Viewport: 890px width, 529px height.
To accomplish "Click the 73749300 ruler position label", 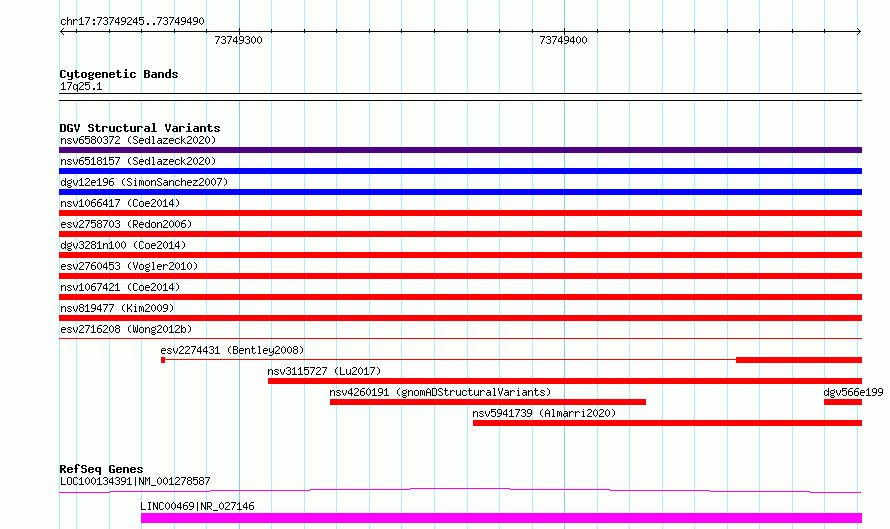I will (x=238, y=40).
